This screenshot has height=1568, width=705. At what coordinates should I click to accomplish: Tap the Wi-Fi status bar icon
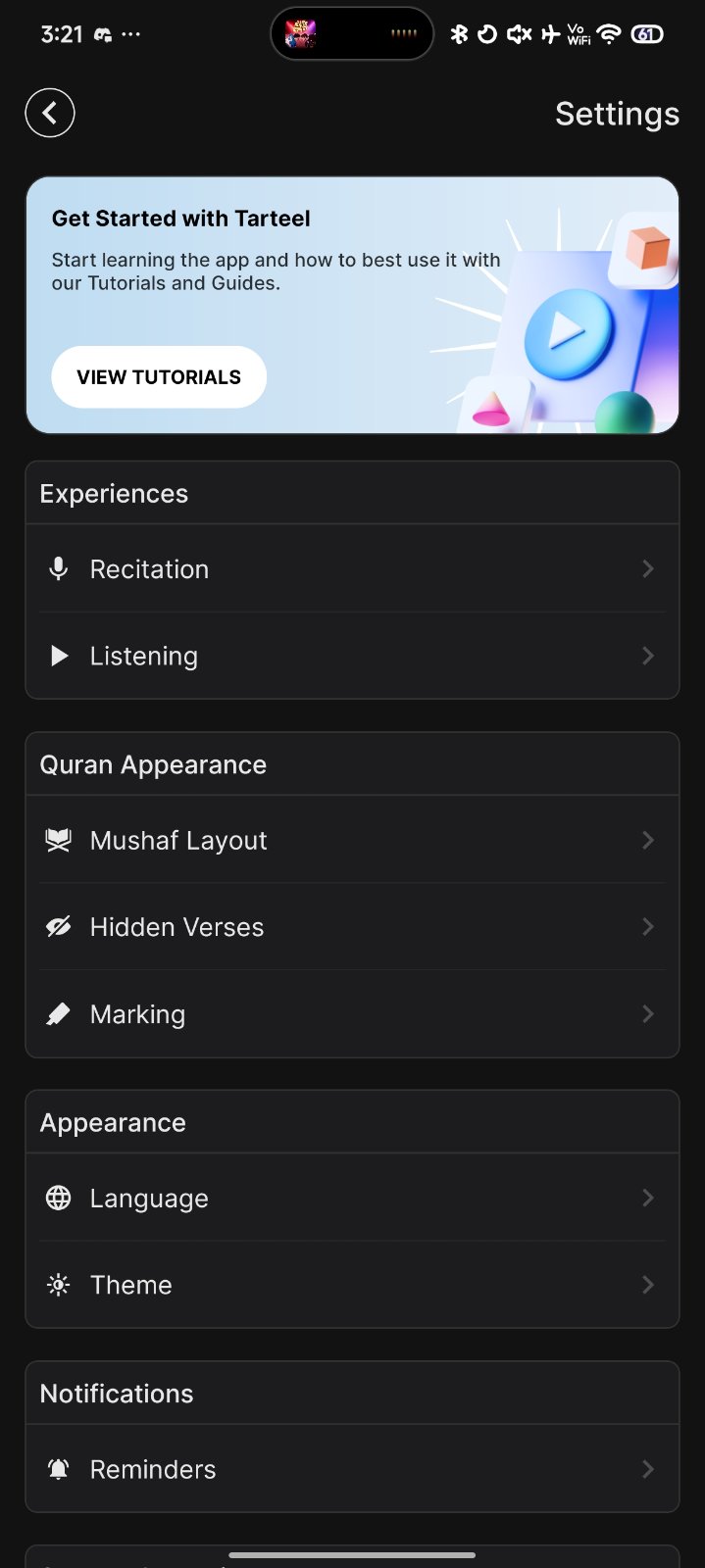[x=609, y=34]
